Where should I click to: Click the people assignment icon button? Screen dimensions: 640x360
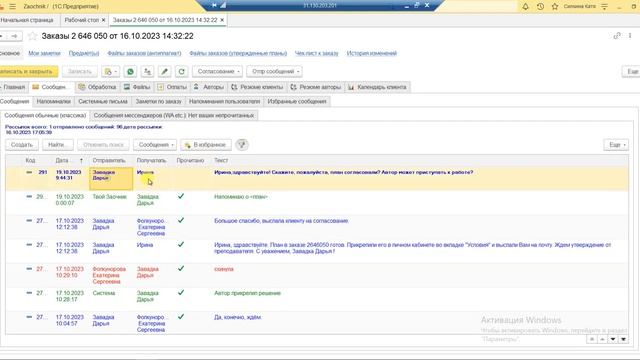coord(147,71)
